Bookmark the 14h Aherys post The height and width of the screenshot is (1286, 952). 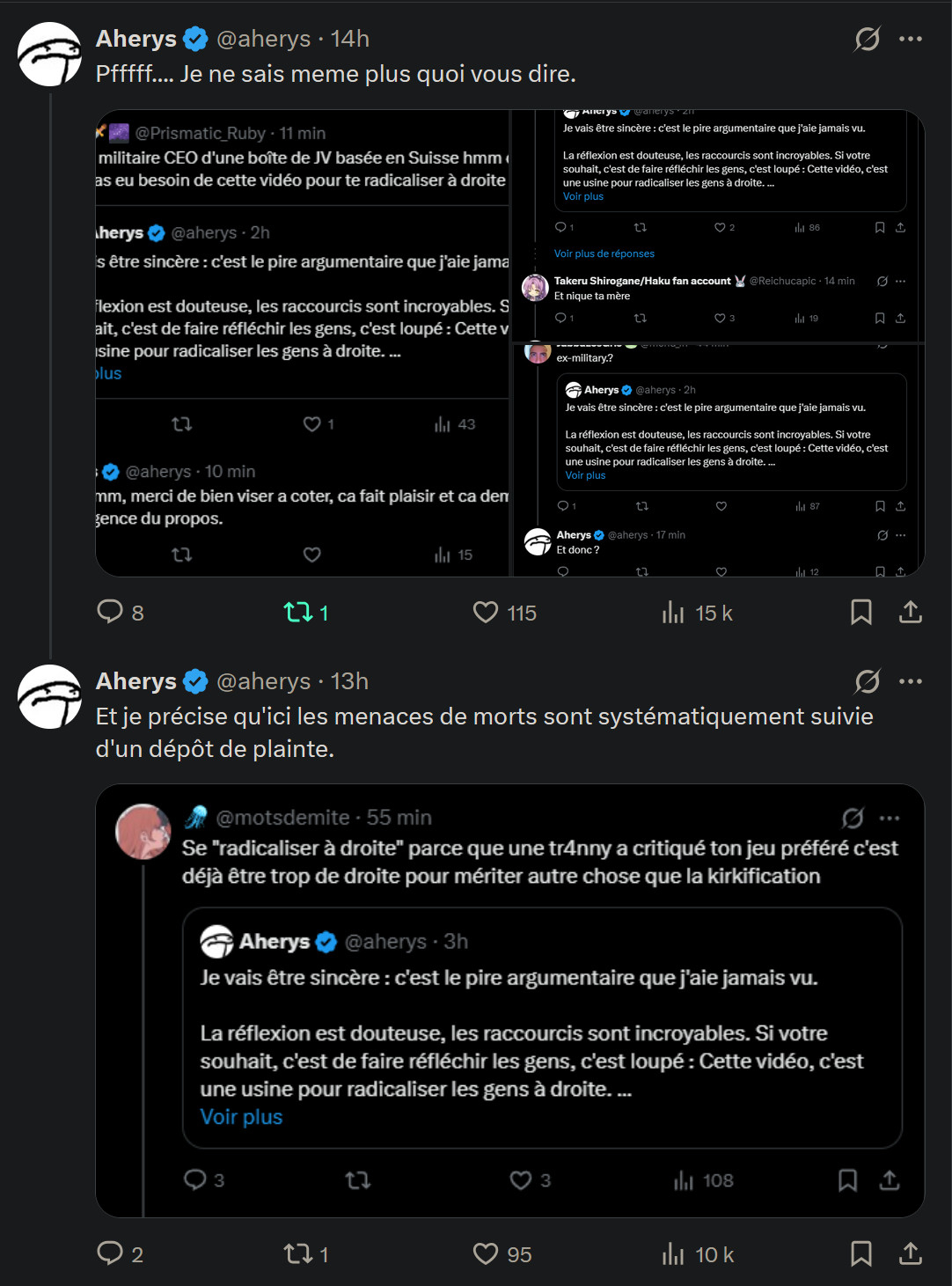[x=861, y=612]
